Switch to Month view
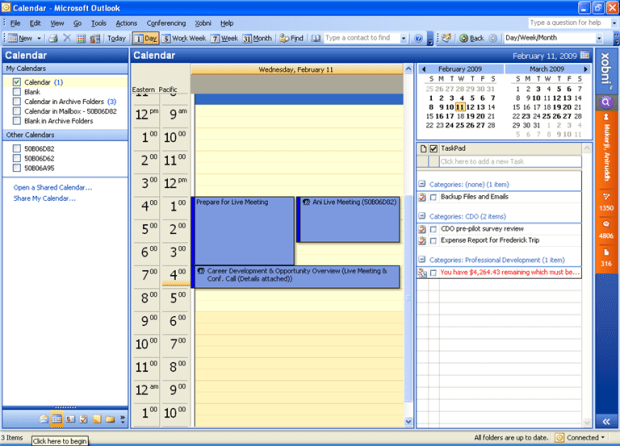 [257, 38]
